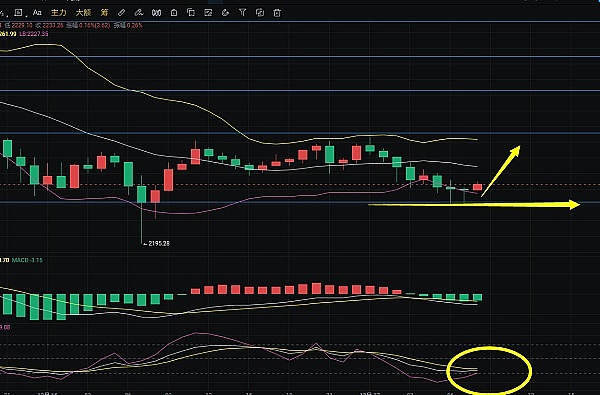This screenshot has width=600, height=395.
Task: Click the eraser tool icon
Action: pos(225,13)
